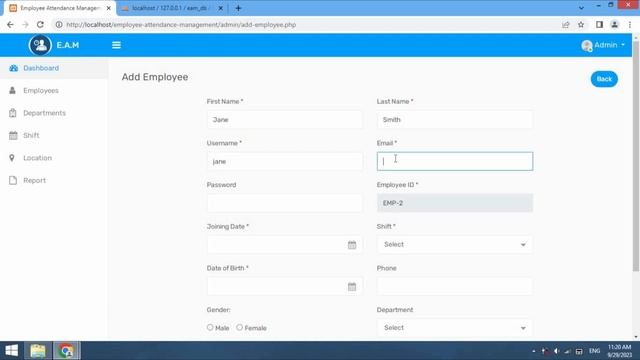
Task: Open Shift in the sidebar
Action: click(54, 136)
